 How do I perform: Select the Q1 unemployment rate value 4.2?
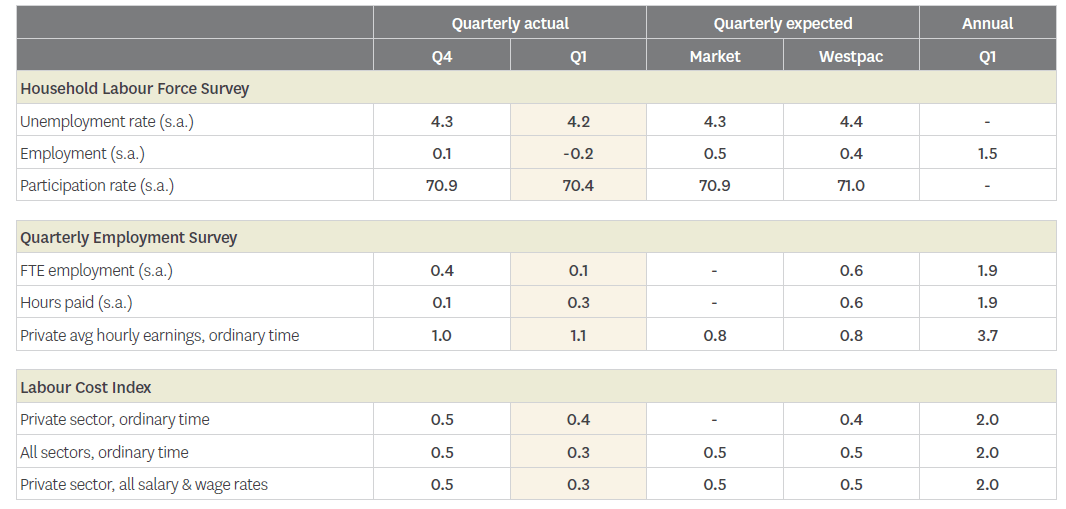pos(578,121)
